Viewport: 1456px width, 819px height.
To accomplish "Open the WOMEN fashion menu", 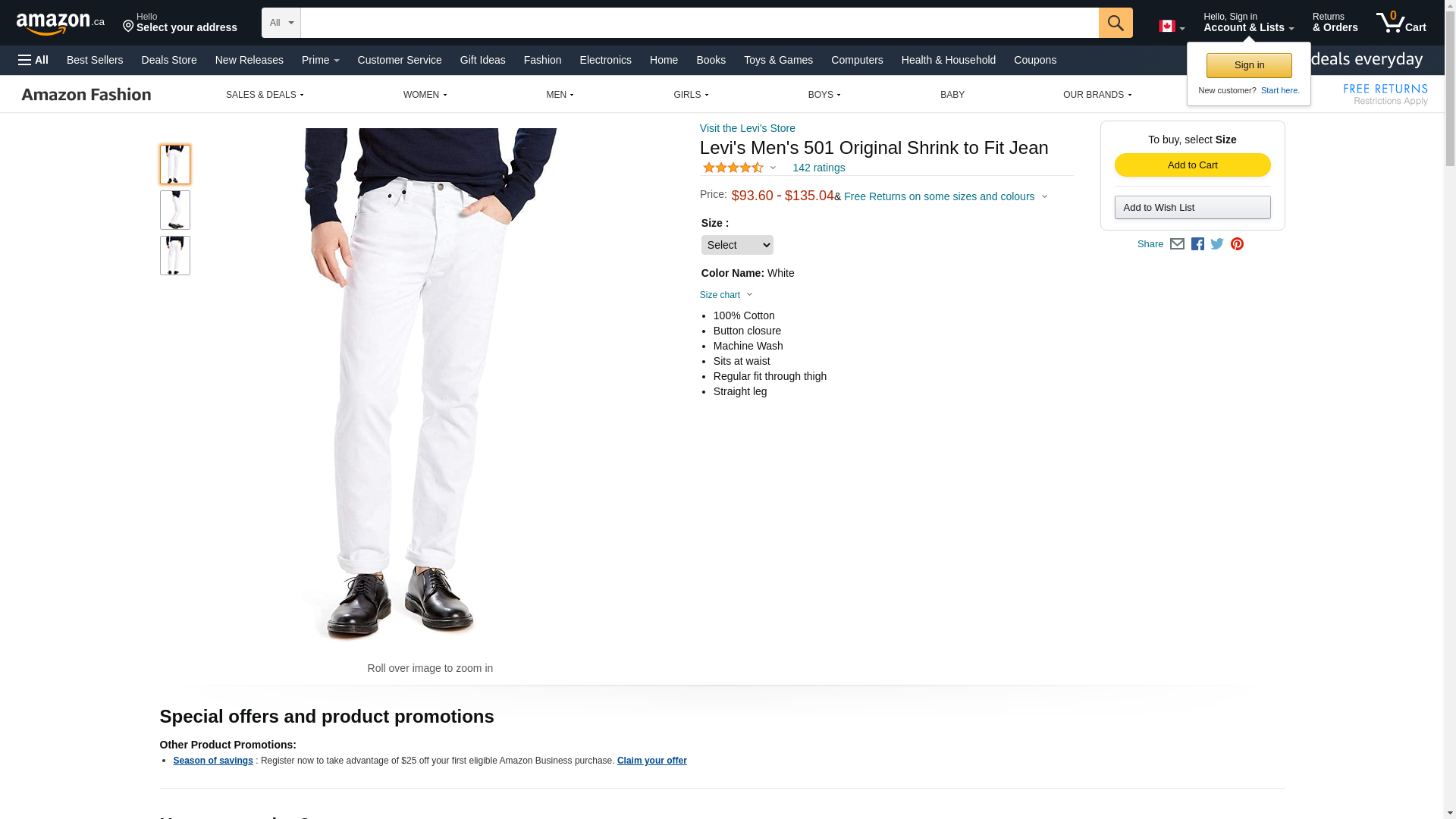I will pyautogui.click(x=425, y=95).
